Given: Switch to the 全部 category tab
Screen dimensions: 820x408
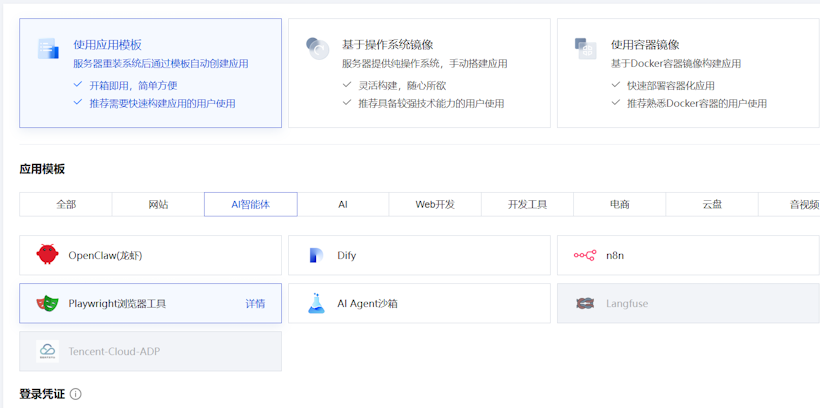Looking at the screenshot, I should pos(66,205).
